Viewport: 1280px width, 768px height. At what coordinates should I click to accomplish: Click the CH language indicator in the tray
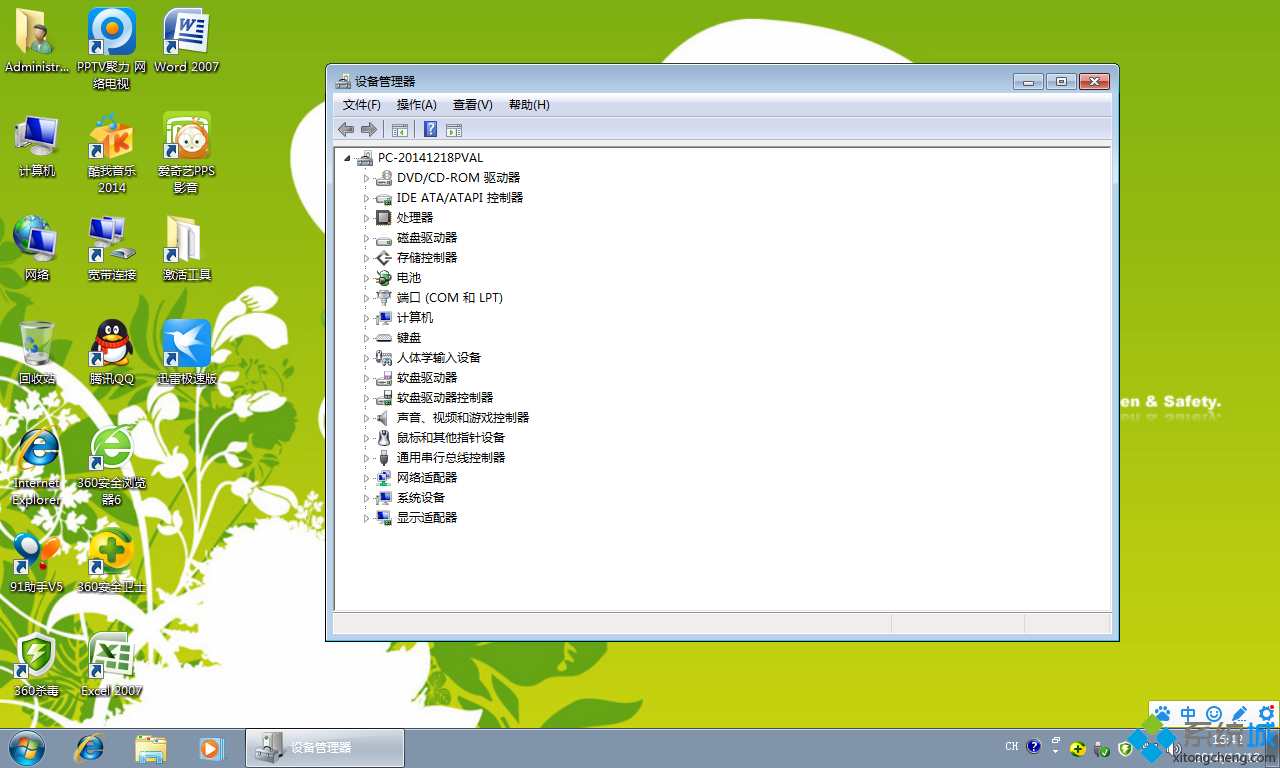coord(1011,746)
